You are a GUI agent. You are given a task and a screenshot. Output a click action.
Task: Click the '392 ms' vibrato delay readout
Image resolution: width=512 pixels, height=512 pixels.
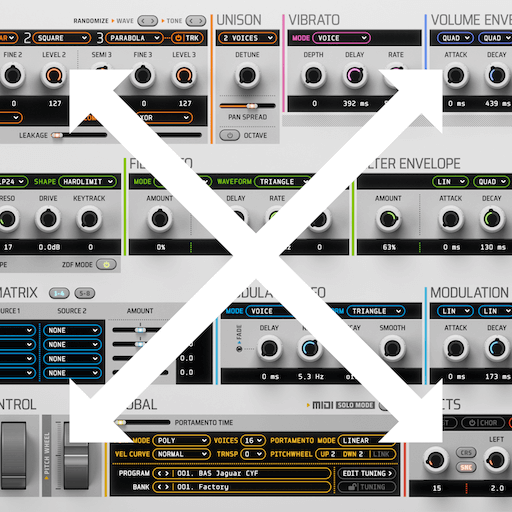pyautogui.click(x=356, y=104)
